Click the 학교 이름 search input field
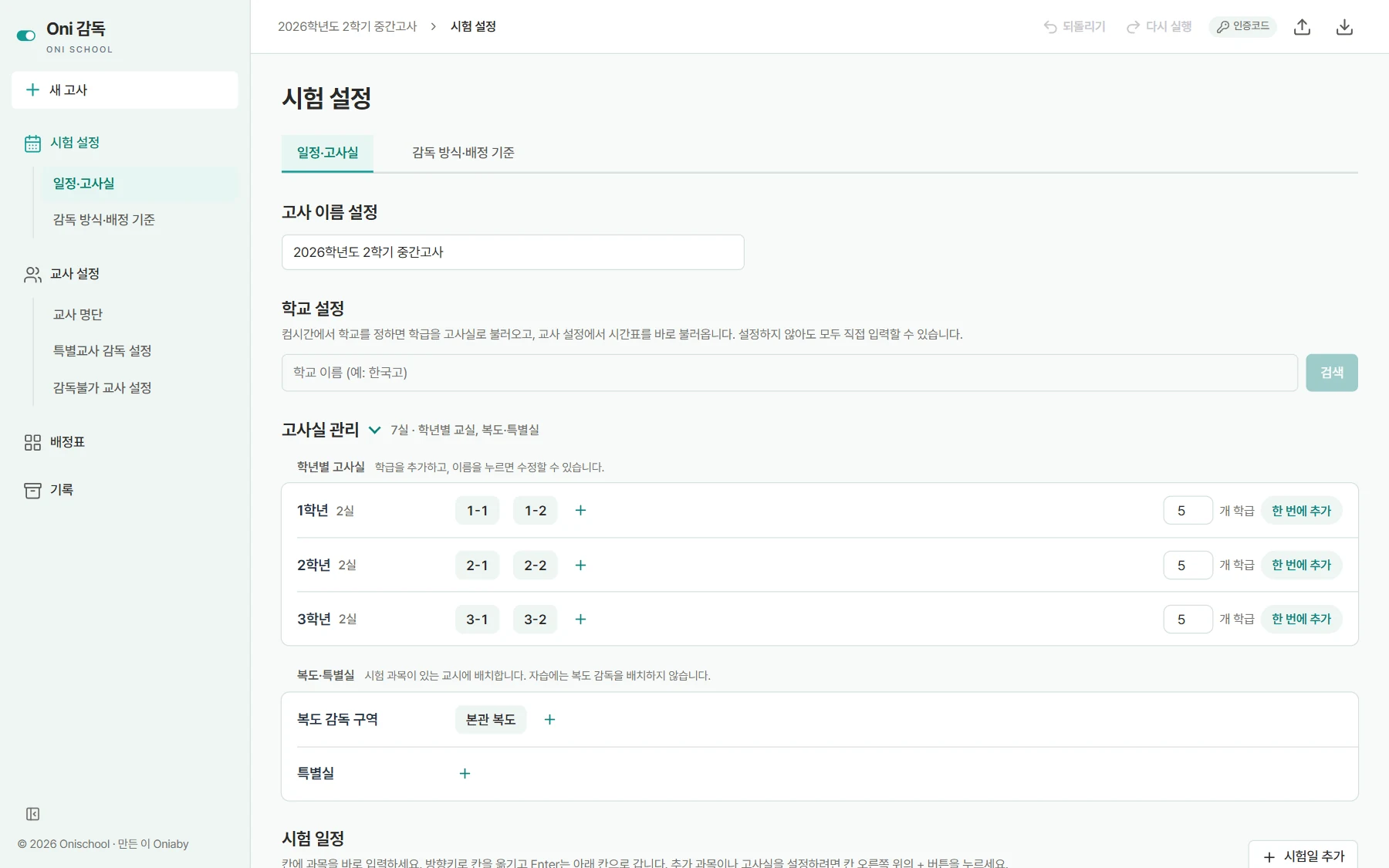The height and width of the screenshot is (868, 1389). coord(789,373)
